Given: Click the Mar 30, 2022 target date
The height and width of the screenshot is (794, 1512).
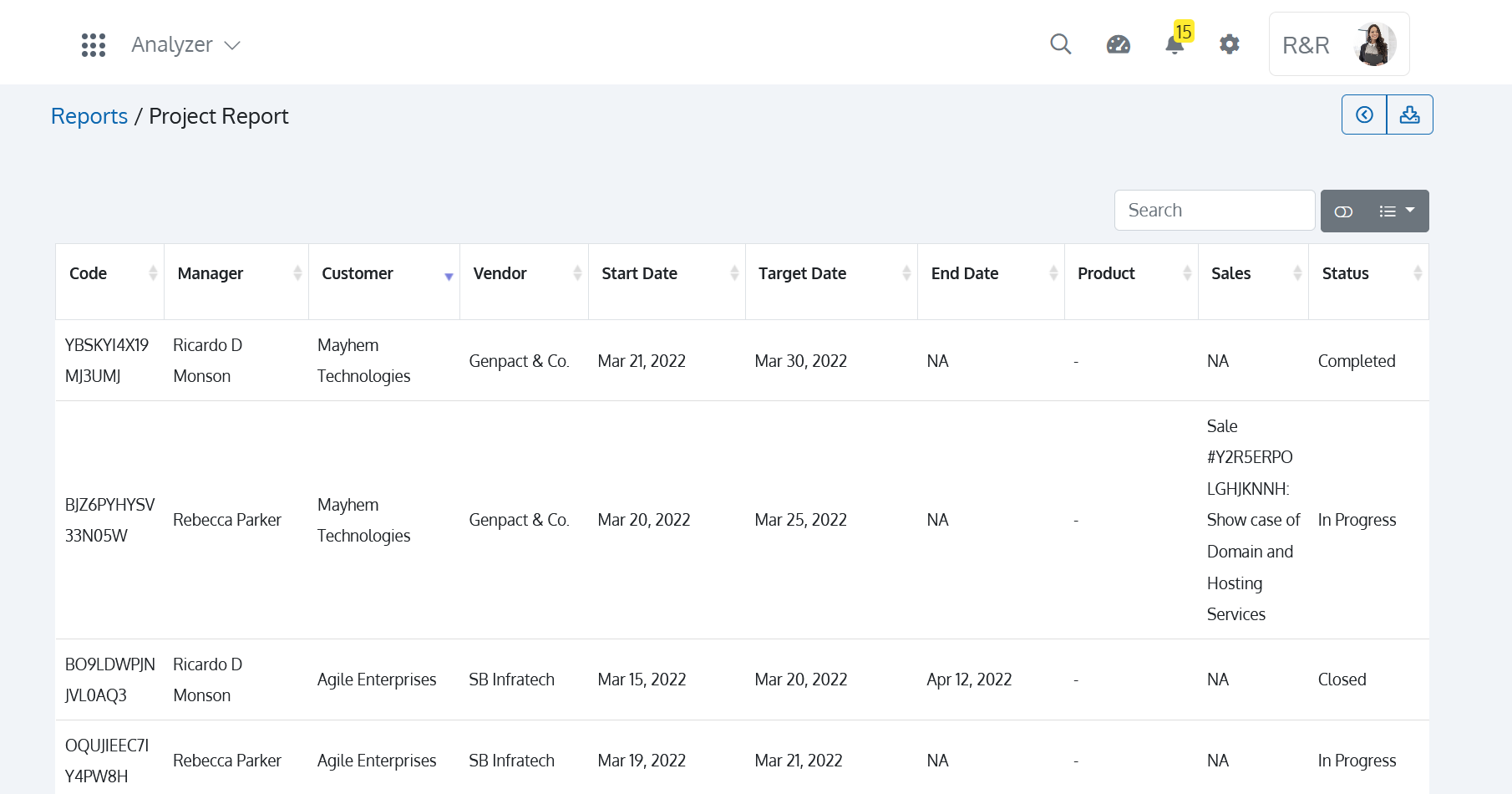Looking at the screenshot, I should tap(800, 361).
